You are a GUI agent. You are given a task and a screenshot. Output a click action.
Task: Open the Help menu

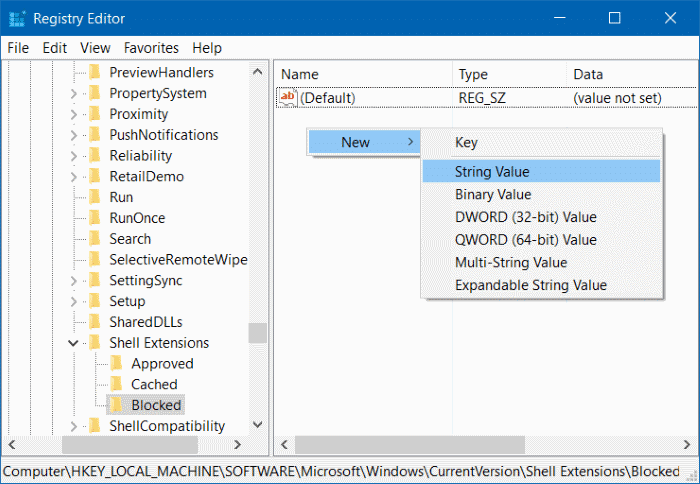click(x=207, y=48)
